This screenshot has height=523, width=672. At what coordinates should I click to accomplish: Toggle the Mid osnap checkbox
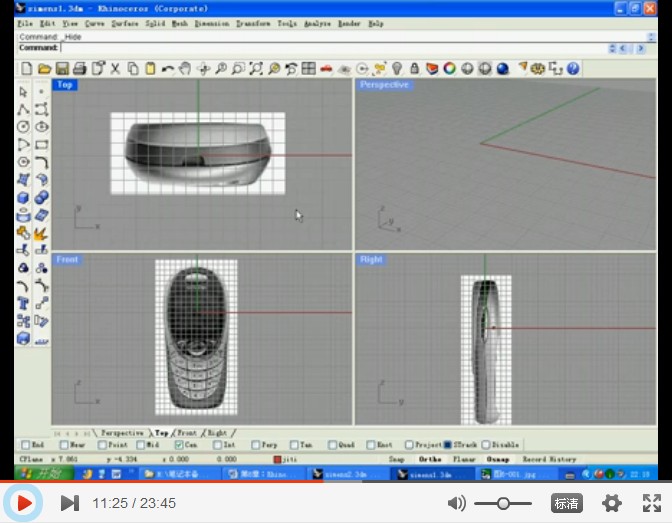[x=141, y=445]
